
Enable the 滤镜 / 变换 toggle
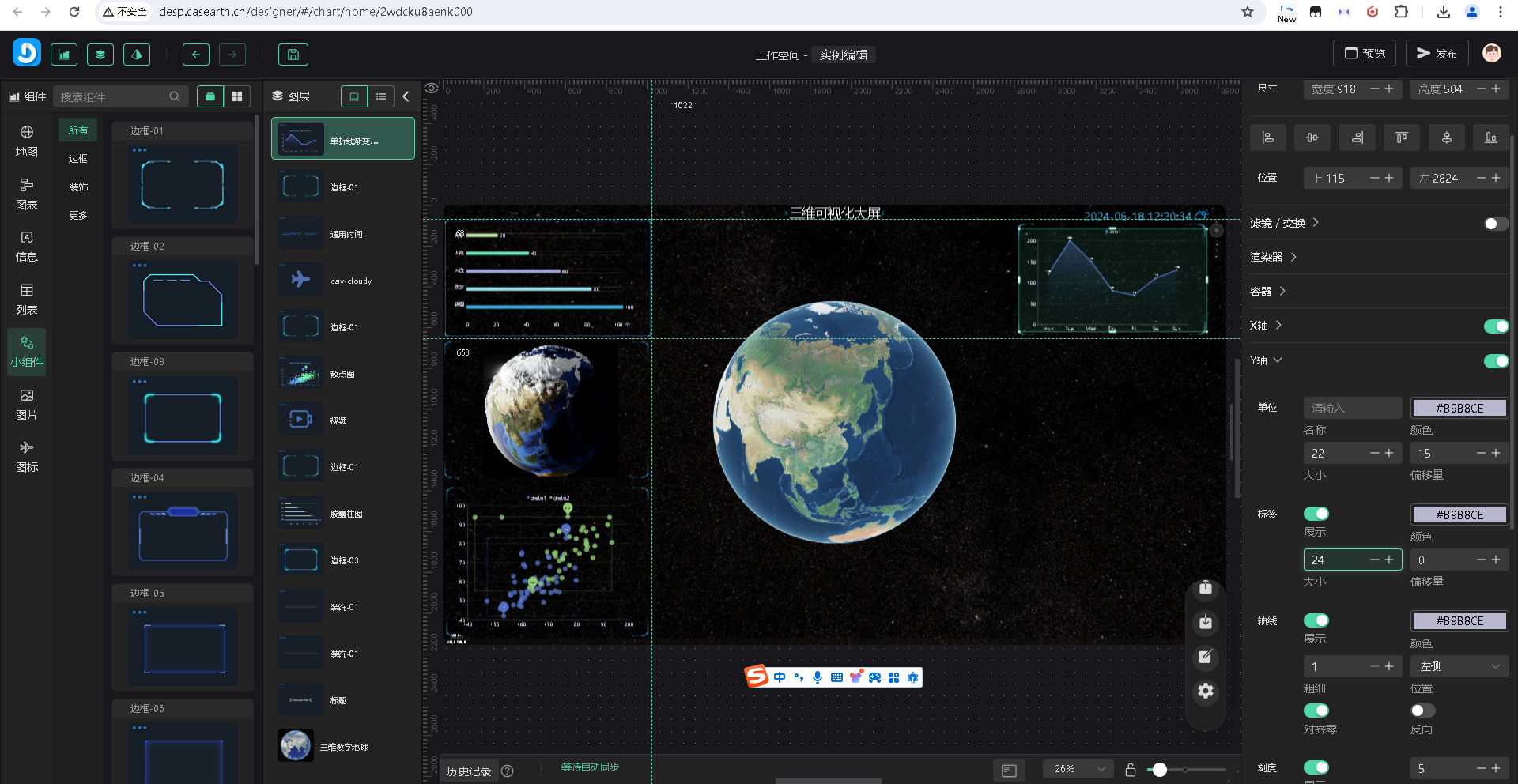coord(1495,224)
